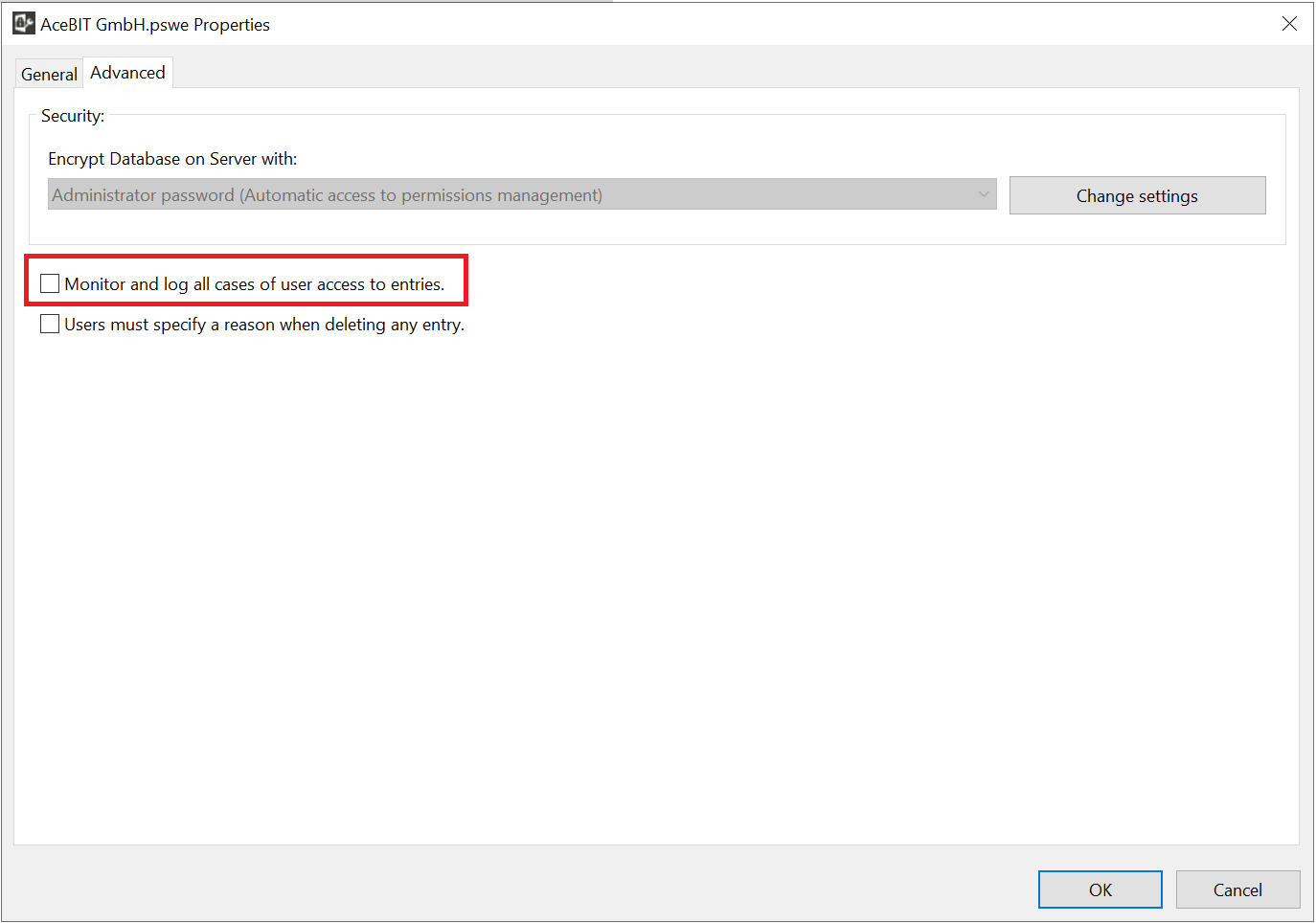Switch to the General tab
The height and width of the screenshot is (923, 1316).
point(49,74)
